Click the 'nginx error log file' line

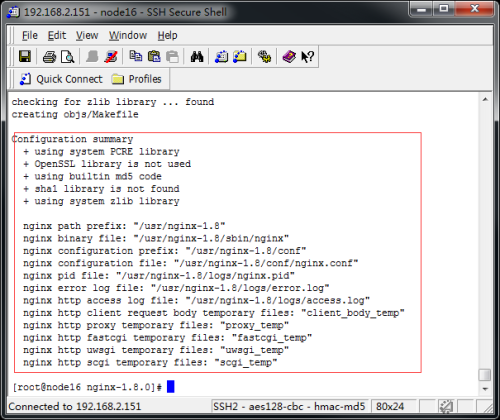[176, 288]
